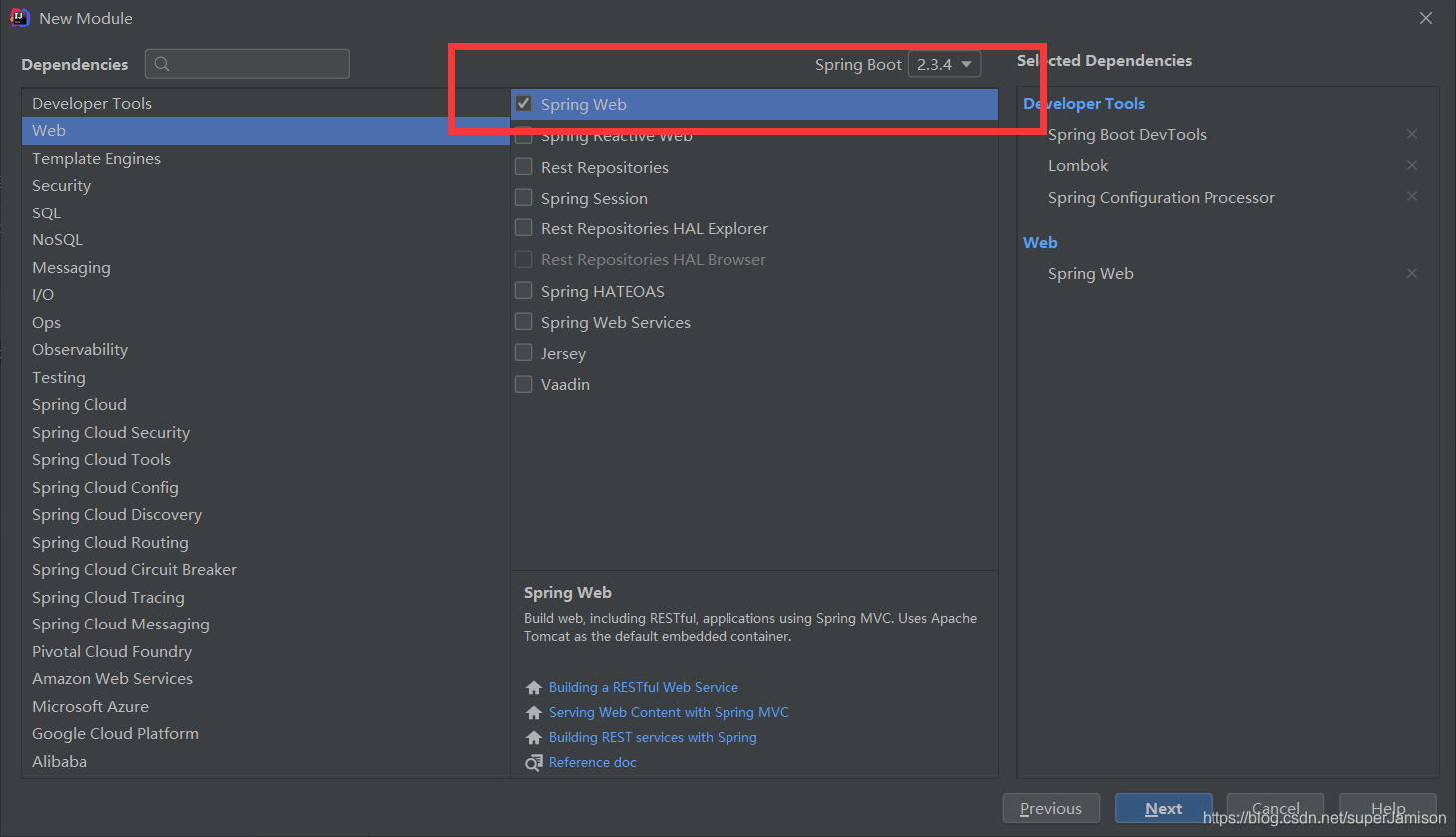1456x837 pixels.
Task: Select Microsoft Azure category
Action: click(265, 706)
